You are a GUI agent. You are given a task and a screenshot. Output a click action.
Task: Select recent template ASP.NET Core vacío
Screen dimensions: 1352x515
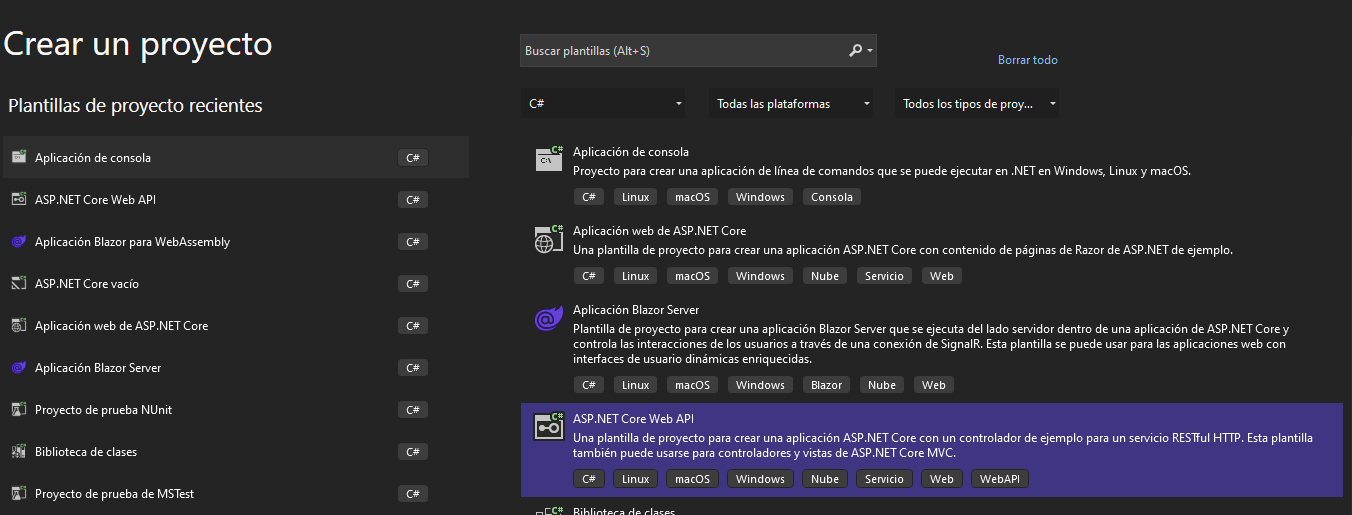click(236, 283)
